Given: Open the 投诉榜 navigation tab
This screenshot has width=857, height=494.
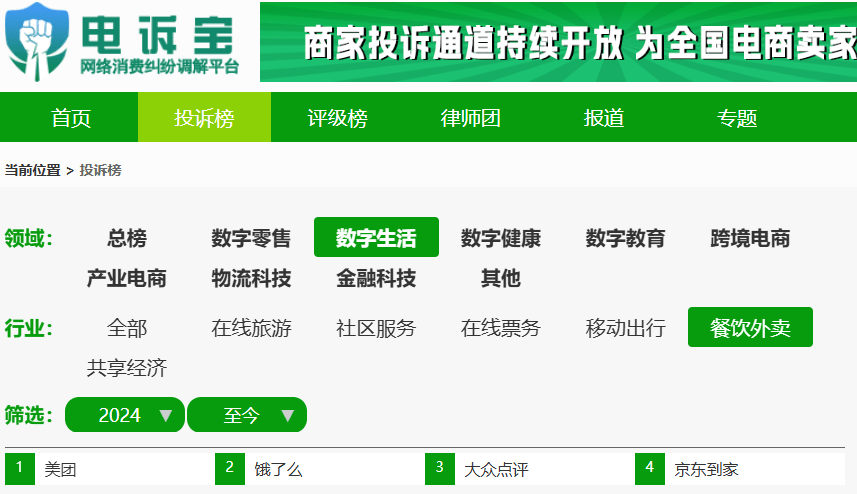Looking at the screenshot, I should (x=204, y=117).
